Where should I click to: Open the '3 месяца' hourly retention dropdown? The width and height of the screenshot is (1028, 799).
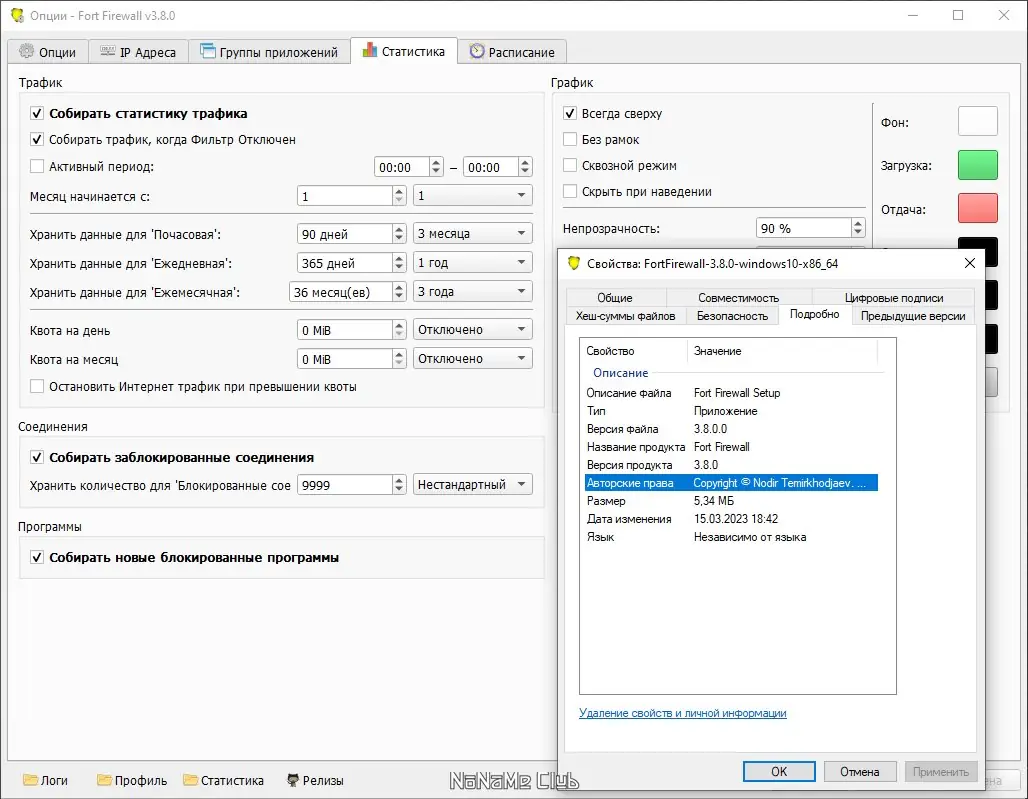click(x=473, y=233)
